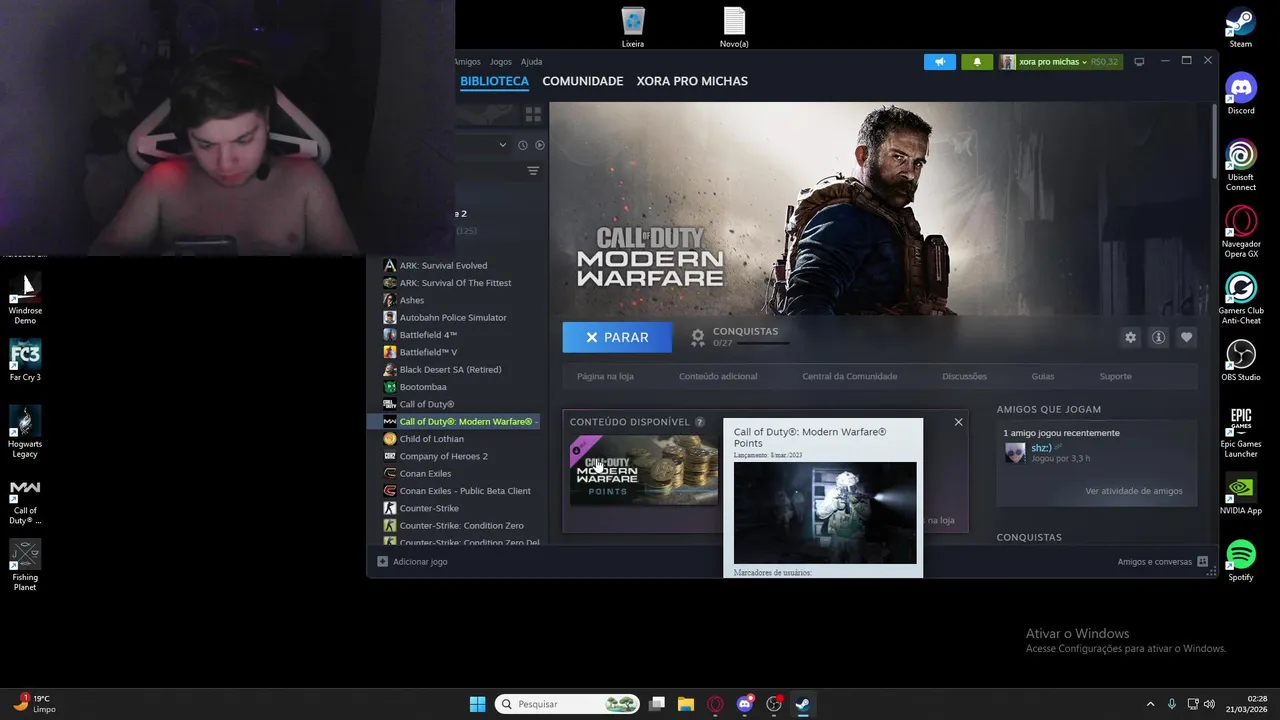The width and height of the screenshot is (1280, 720).
Task: Open Epic Games Launcher shortcut
Action: [1240, 432]
